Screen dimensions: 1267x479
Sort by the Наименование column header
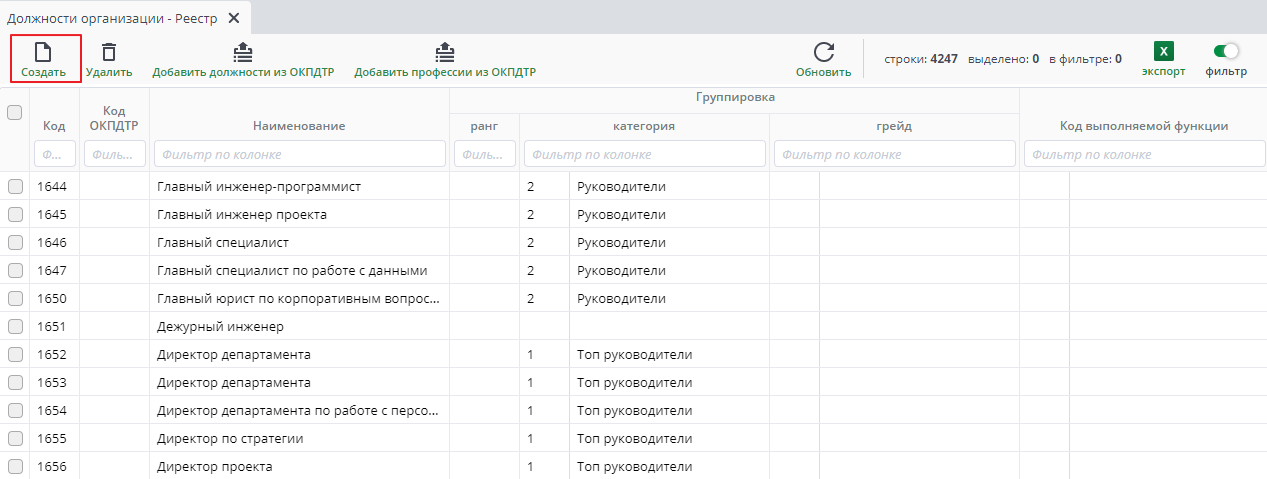click(299, 126)
